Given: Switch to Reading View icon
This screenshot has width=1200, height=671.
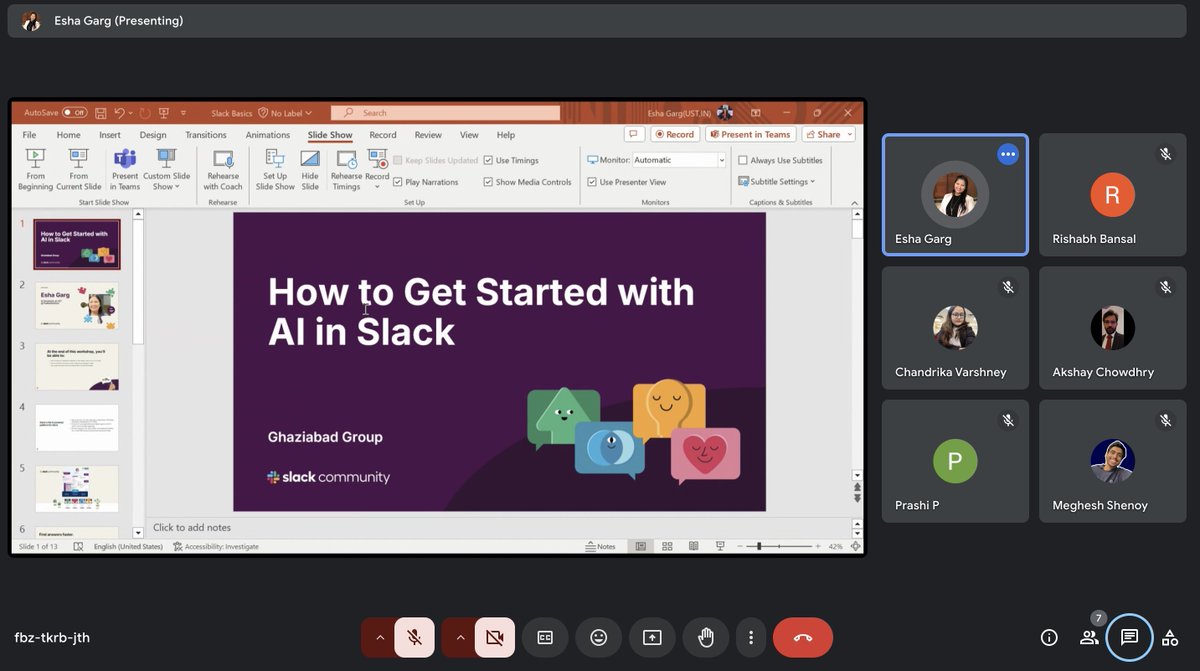Looking at the screenshot, I should click(x=692, y=547).
